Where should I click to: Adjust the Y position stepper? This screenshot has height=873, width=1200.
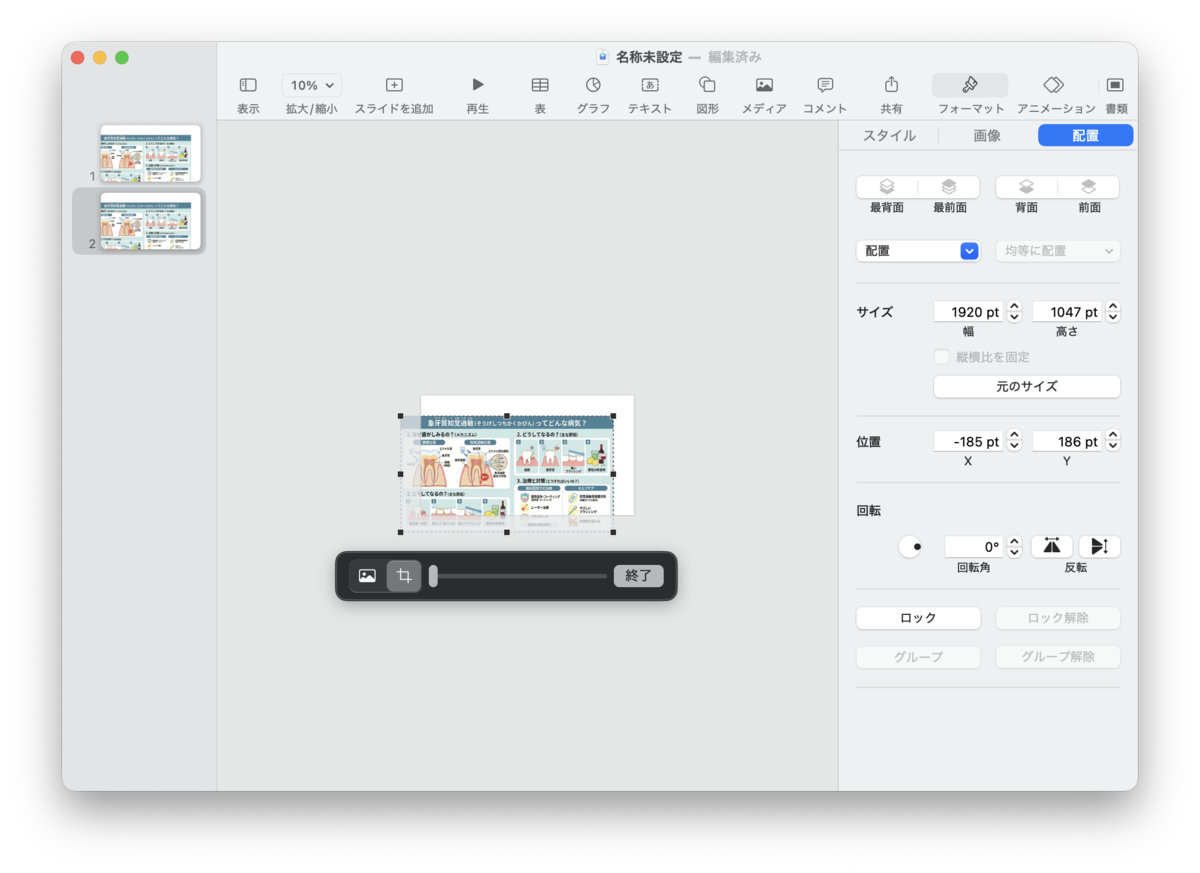(1113, 441)
